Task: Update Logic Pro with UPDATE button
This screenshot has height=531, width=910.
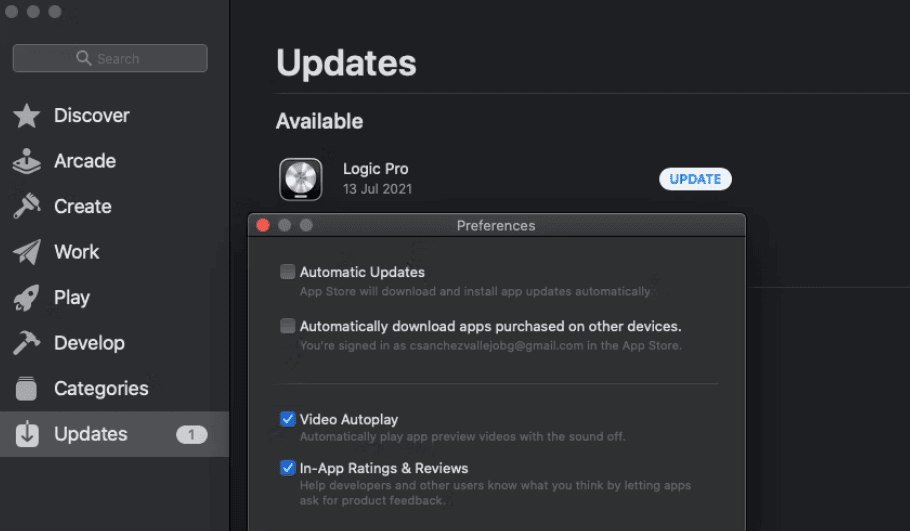Action: coord(695,179)
